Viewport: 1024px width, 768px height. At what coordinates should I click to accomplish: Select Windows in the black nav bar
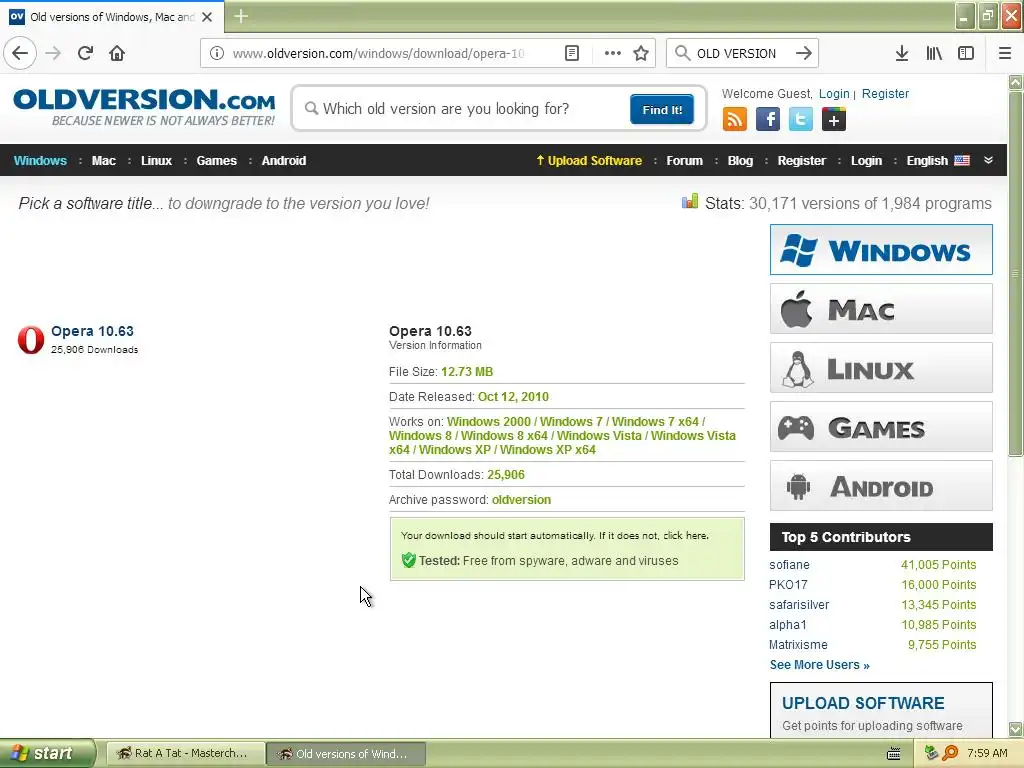click(40, 161)
